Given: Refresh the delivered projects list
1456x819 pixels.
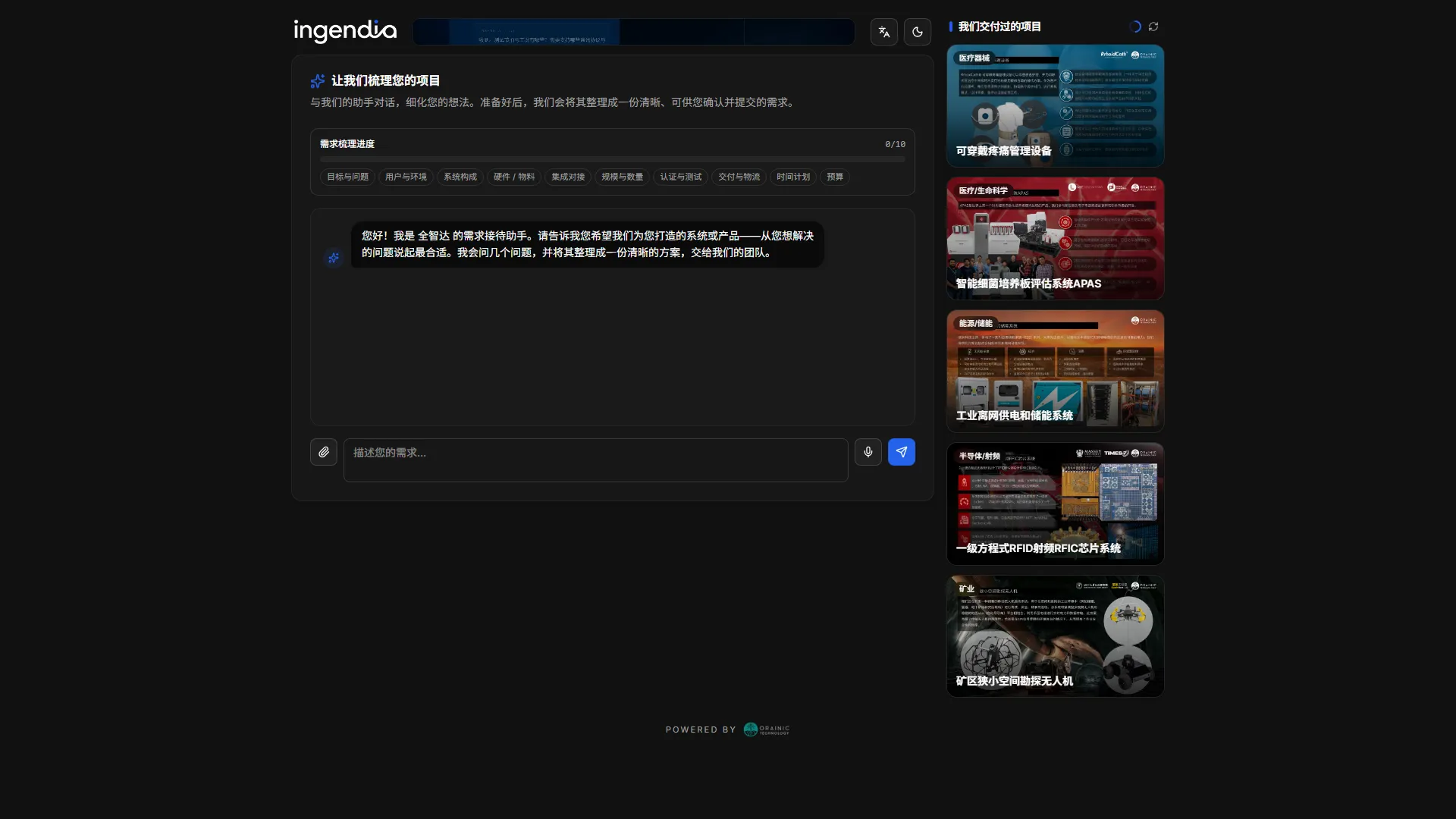Looking at the screenshot, I should 1153,27.
